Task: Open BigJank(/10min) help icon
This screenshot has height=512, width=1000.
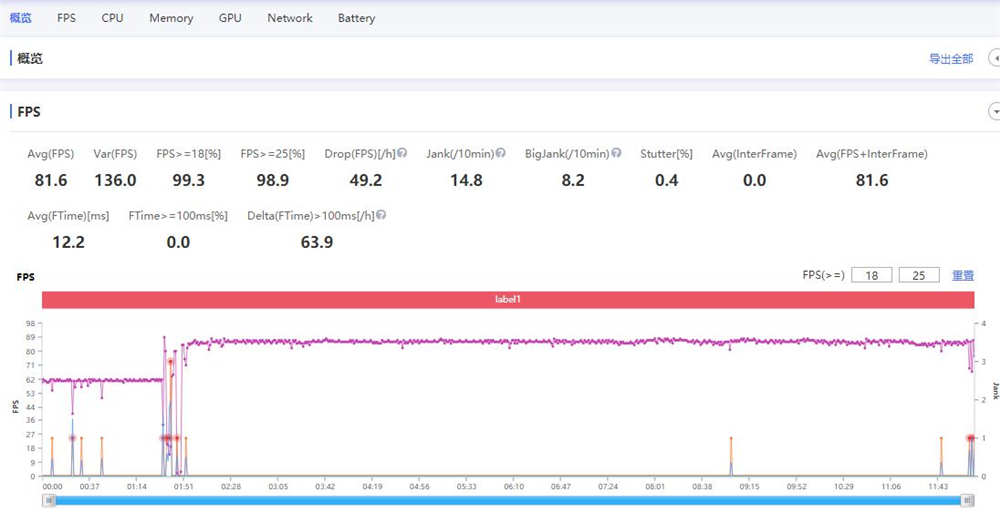Action: (616, 153)
